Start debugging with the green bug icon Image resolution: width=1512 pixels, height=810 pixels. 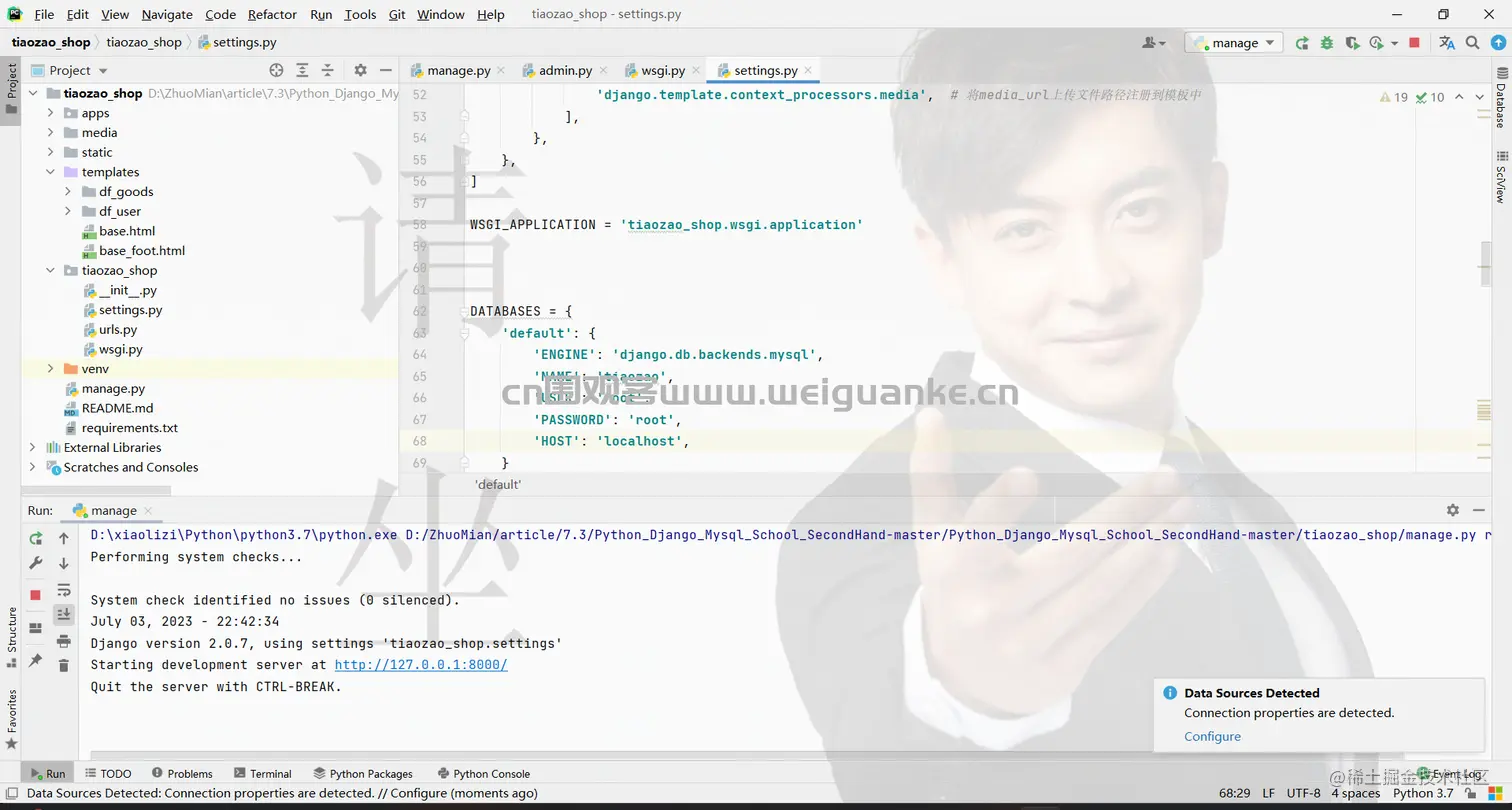click(x=1327, y=43)
